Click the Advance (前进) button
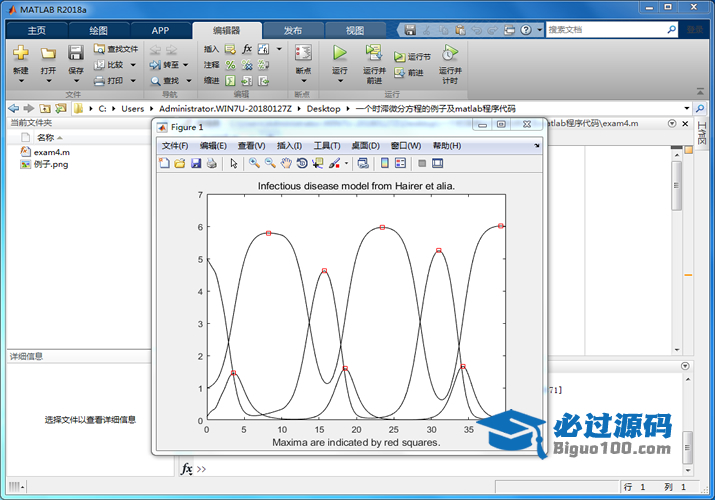The width and height of the screenshot is (715, 500). coord(409,72)
